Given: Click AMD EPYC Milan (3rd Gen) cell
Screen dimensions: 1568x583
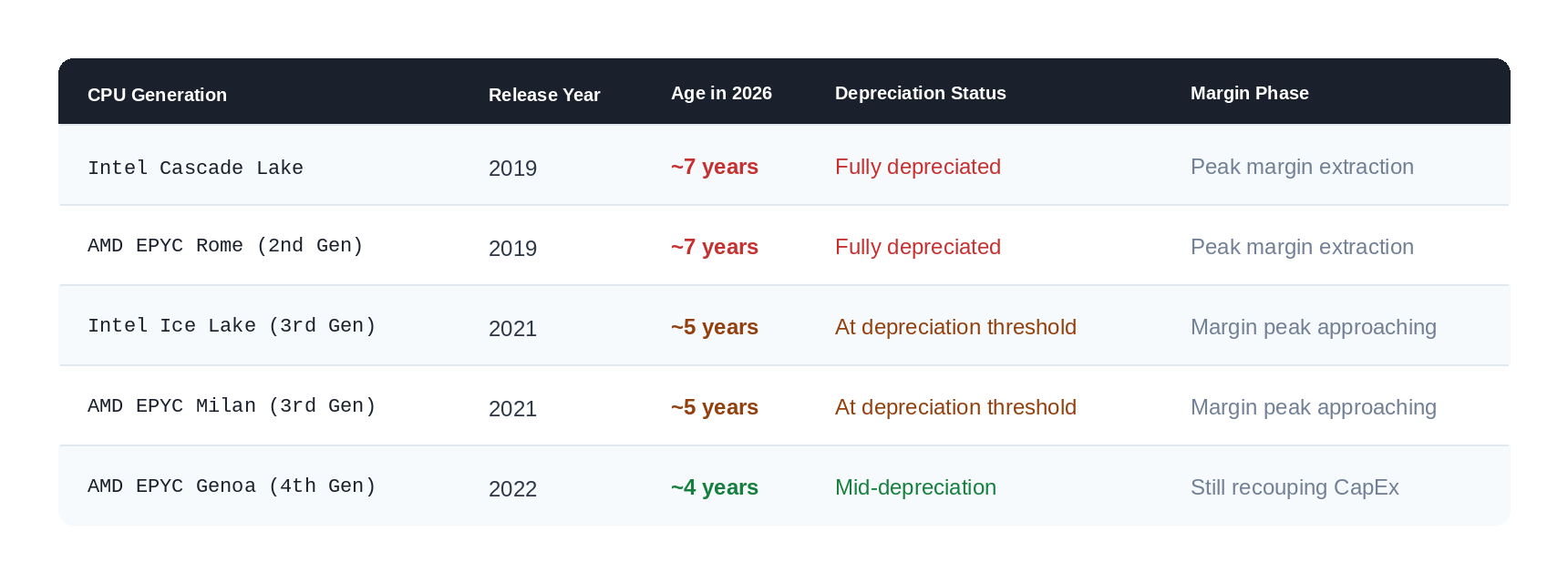Looking at the screenshot, I should pos(232,405).
